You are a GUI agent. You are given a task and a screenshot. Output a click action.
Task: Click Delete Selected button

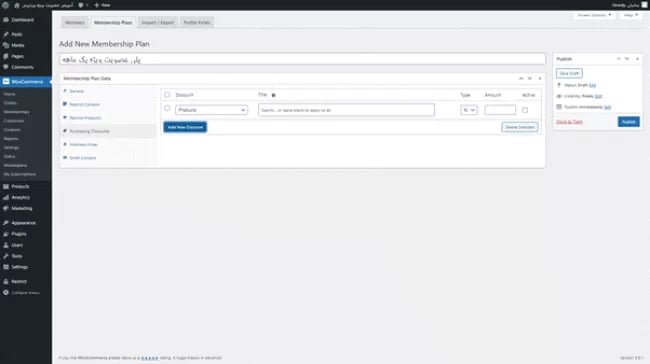pos(520,127)
